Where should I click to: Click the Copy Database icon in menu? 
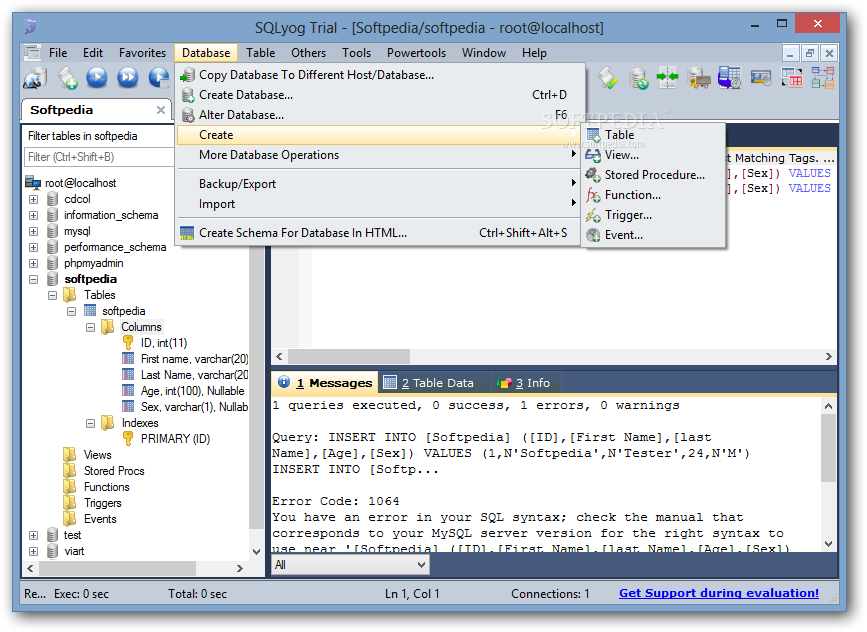pos(188,75)
